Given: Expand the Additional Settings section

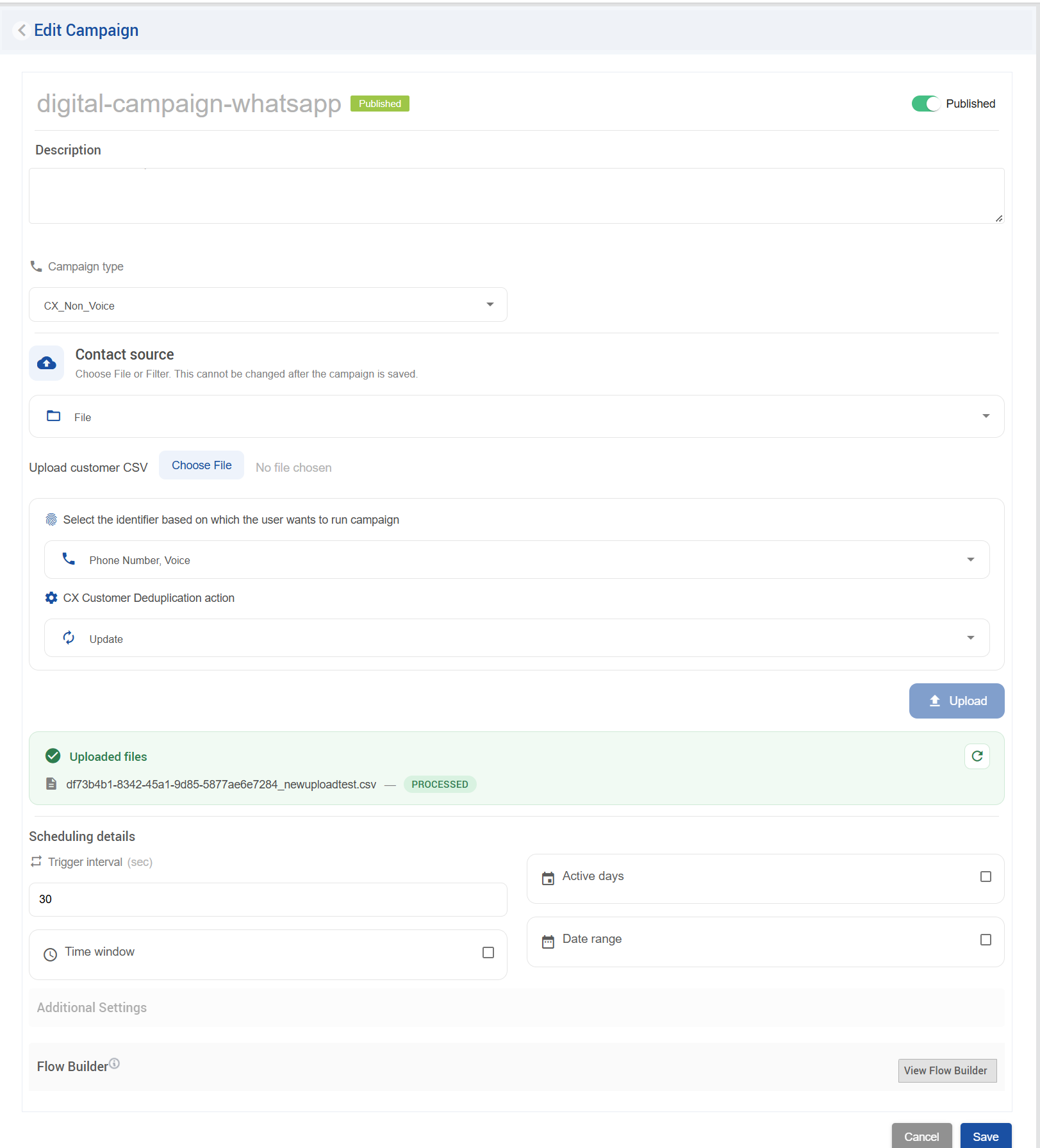Looking at the screenshot, I should click(x=516, y=1008).
